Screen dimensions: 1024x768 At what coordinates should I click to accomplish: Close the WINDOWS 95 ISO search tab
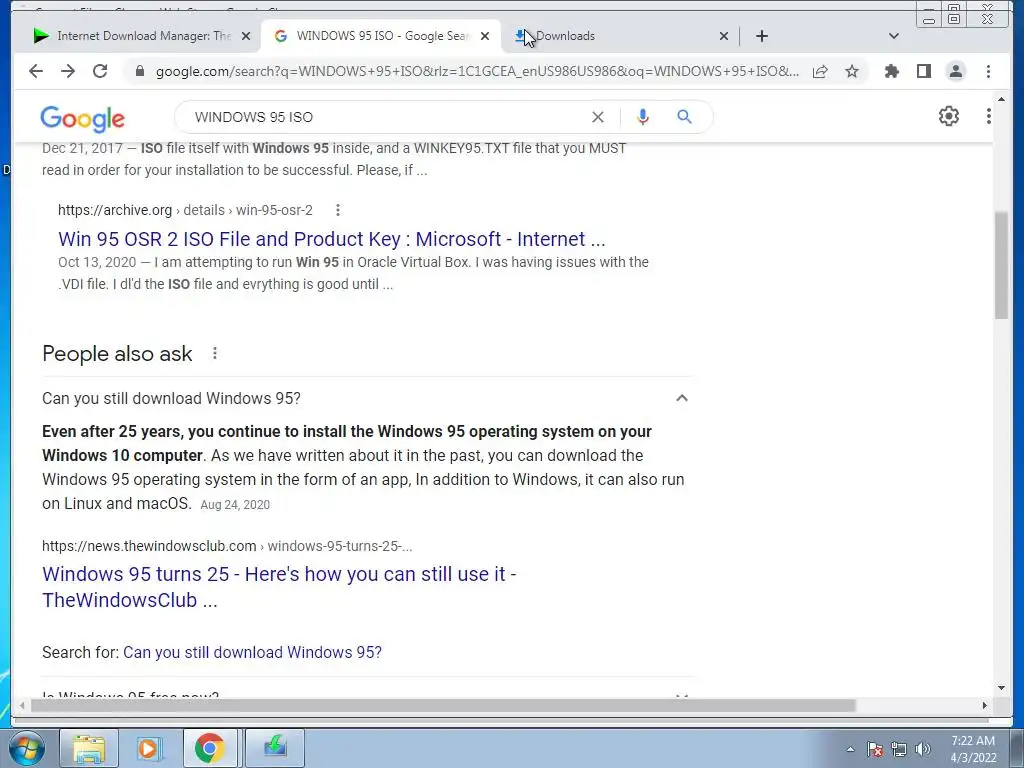point(485,36)
